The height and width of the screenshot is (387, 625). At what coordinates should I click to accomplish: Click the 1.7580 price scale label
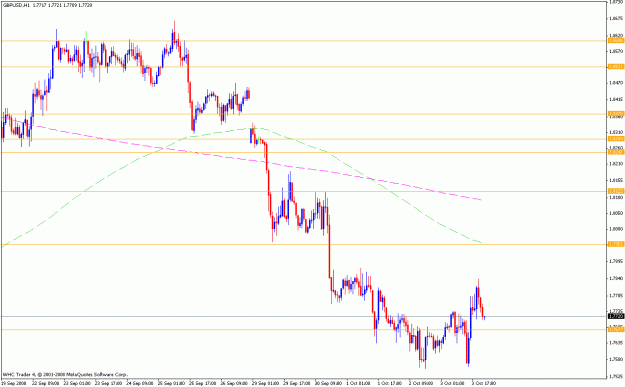pos(616,359)
